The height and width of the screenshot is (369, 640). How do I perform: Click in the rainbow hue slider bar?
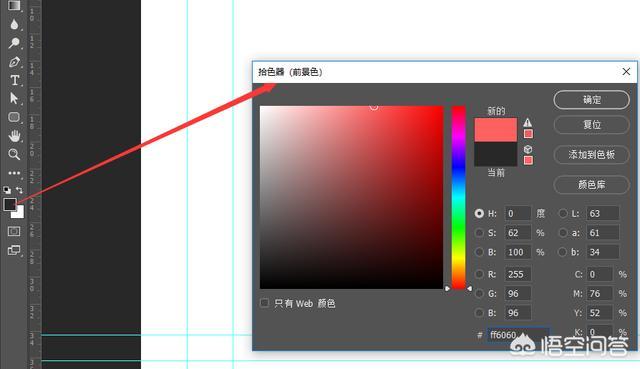pos(458,197)
